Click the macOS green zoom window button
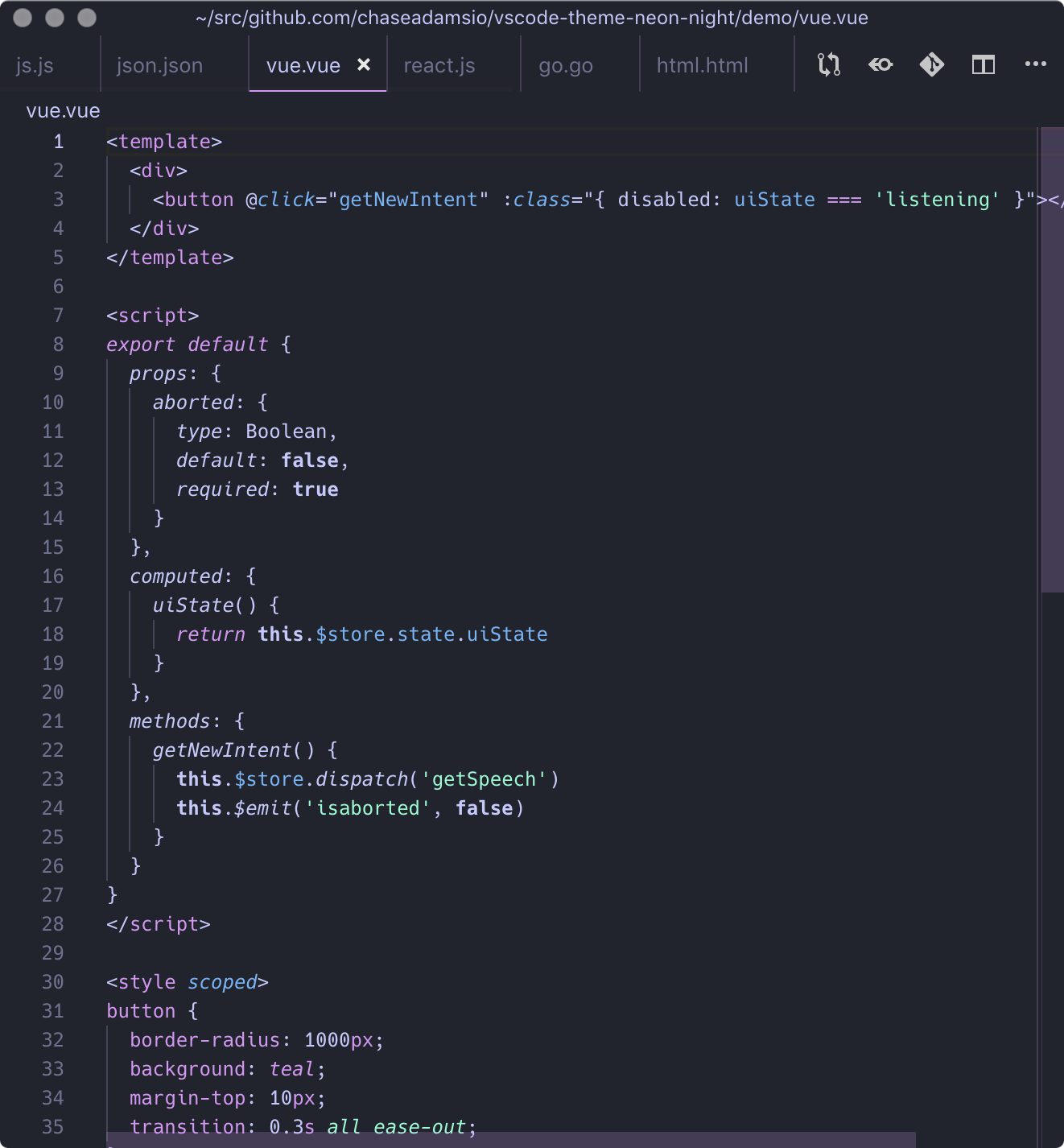 (87, 18)
